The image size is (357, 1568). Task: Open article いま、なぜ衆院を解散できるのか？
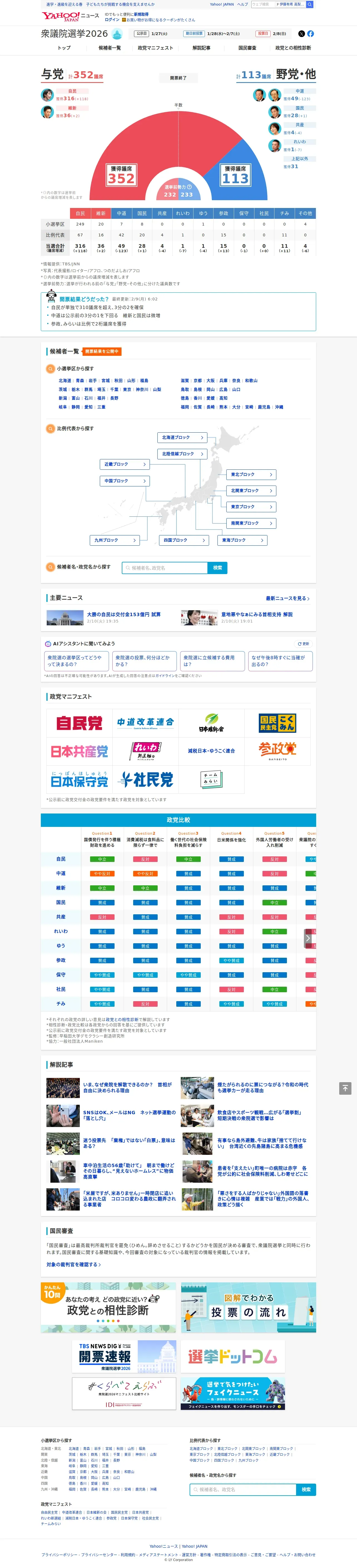point(128,1087)
